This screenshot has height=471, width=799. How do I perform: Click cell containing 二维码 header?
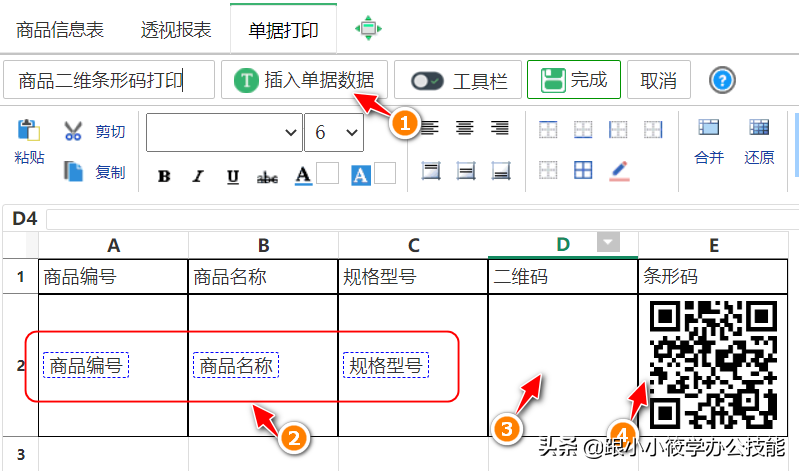[x=563, y=276]
